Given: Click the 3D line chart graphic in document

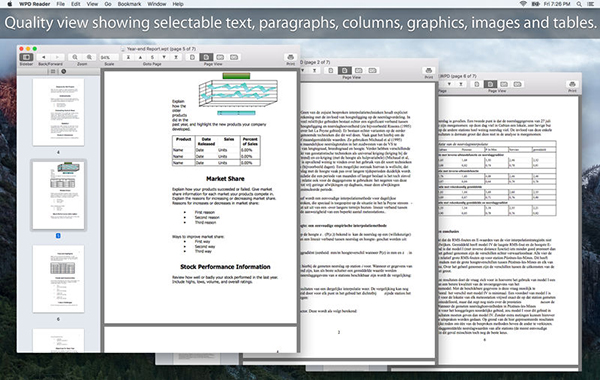Looking at the screenshot, I should [x=238, y=94].
